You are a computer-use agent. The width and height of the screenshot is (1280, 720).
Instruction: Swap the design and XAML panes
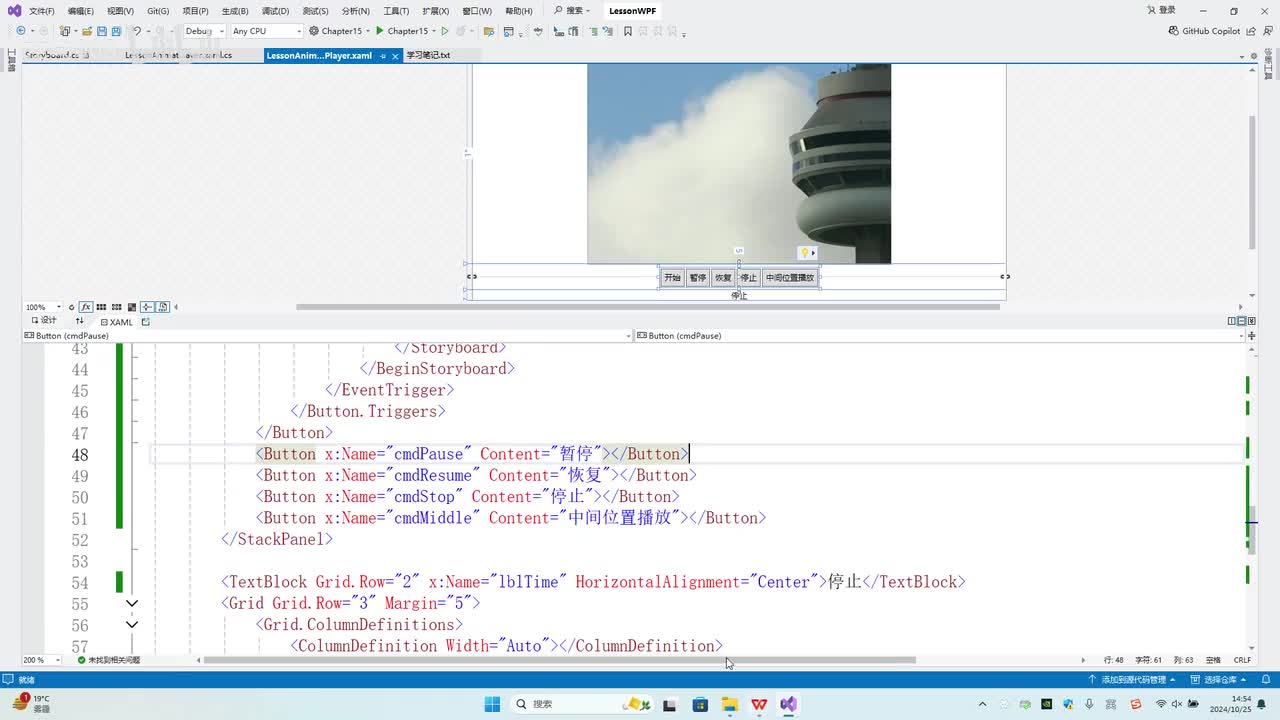click(80, 322)
